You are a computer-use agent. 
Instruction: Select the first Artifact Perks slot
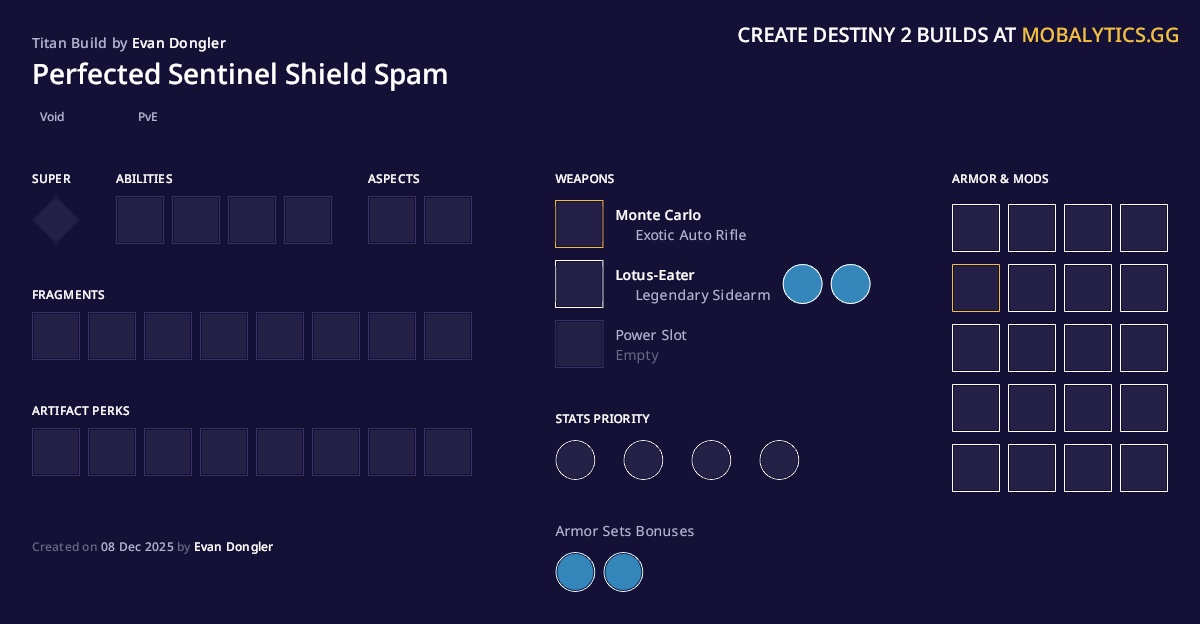tap(55, 452)
